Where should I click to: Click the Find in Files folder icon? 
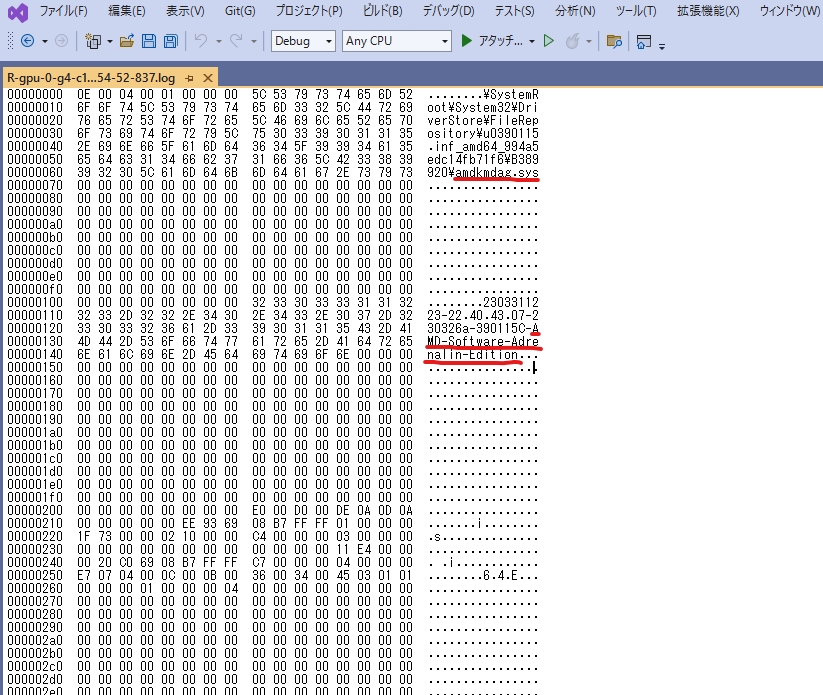(614, 41)
